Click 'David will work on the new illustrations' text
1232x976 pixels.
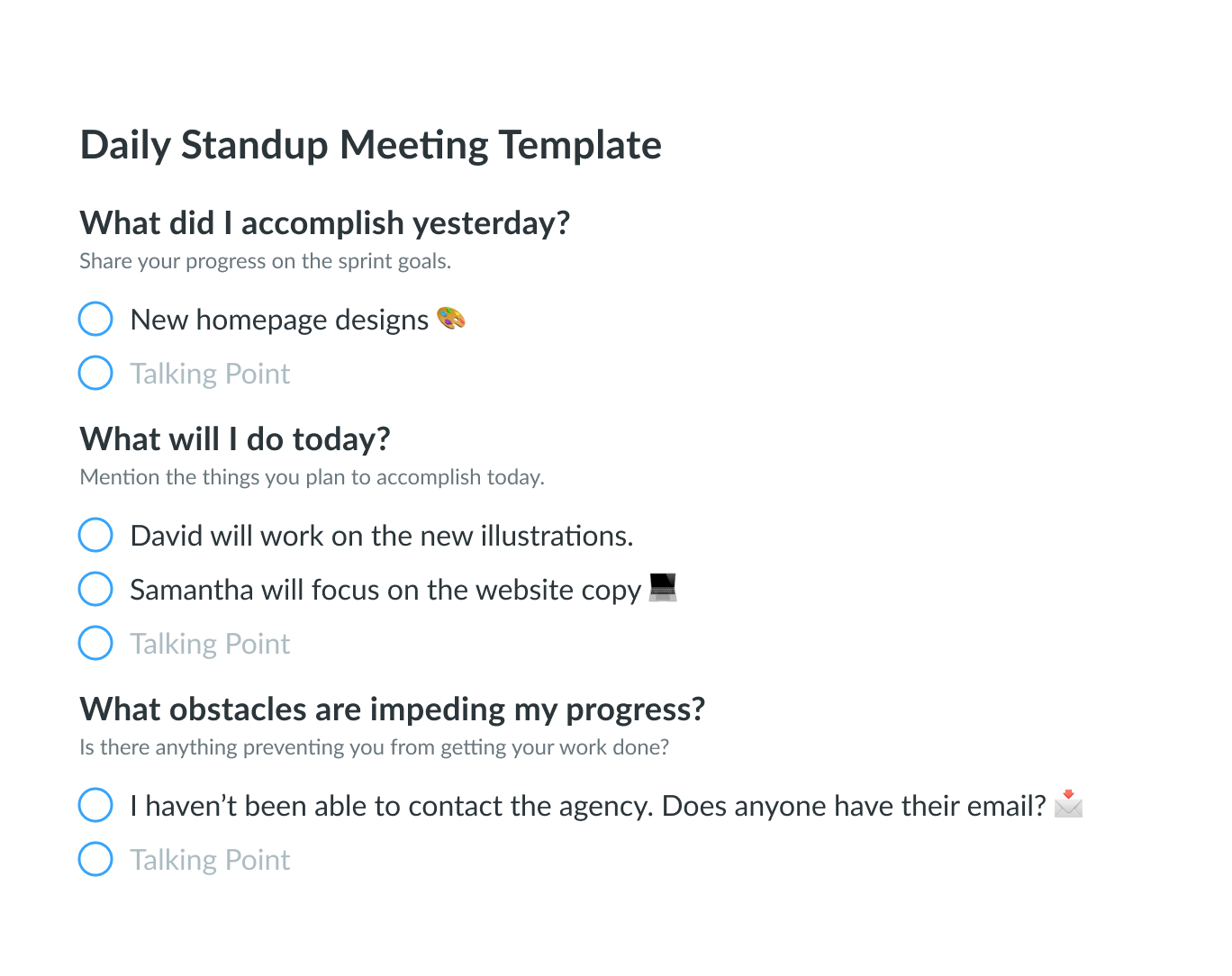(382, 536)
